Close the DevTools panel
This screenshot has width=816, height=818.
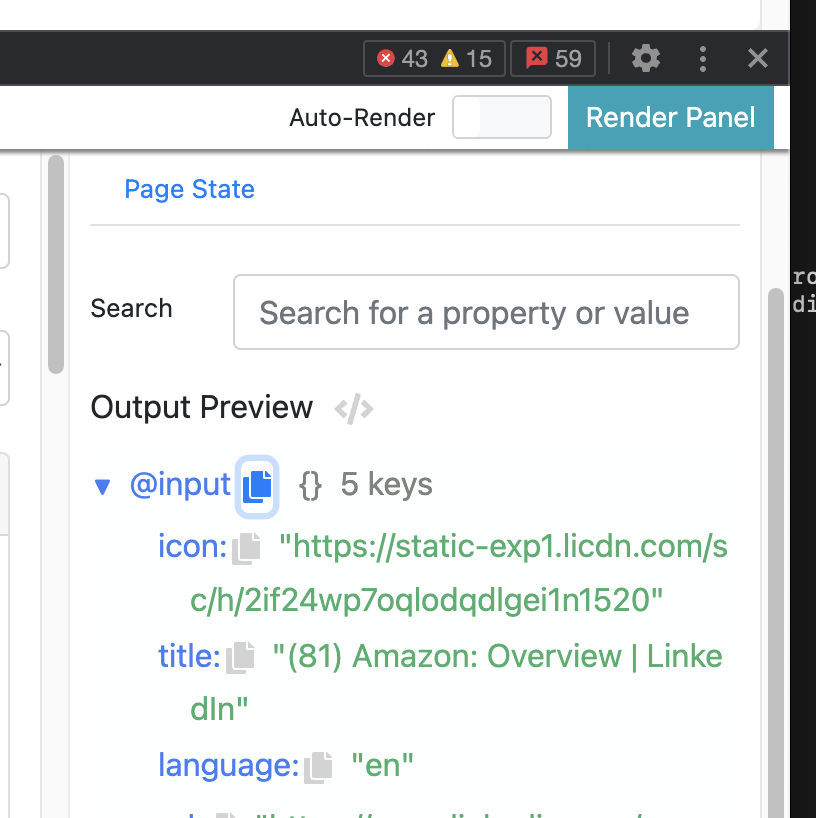758,58
